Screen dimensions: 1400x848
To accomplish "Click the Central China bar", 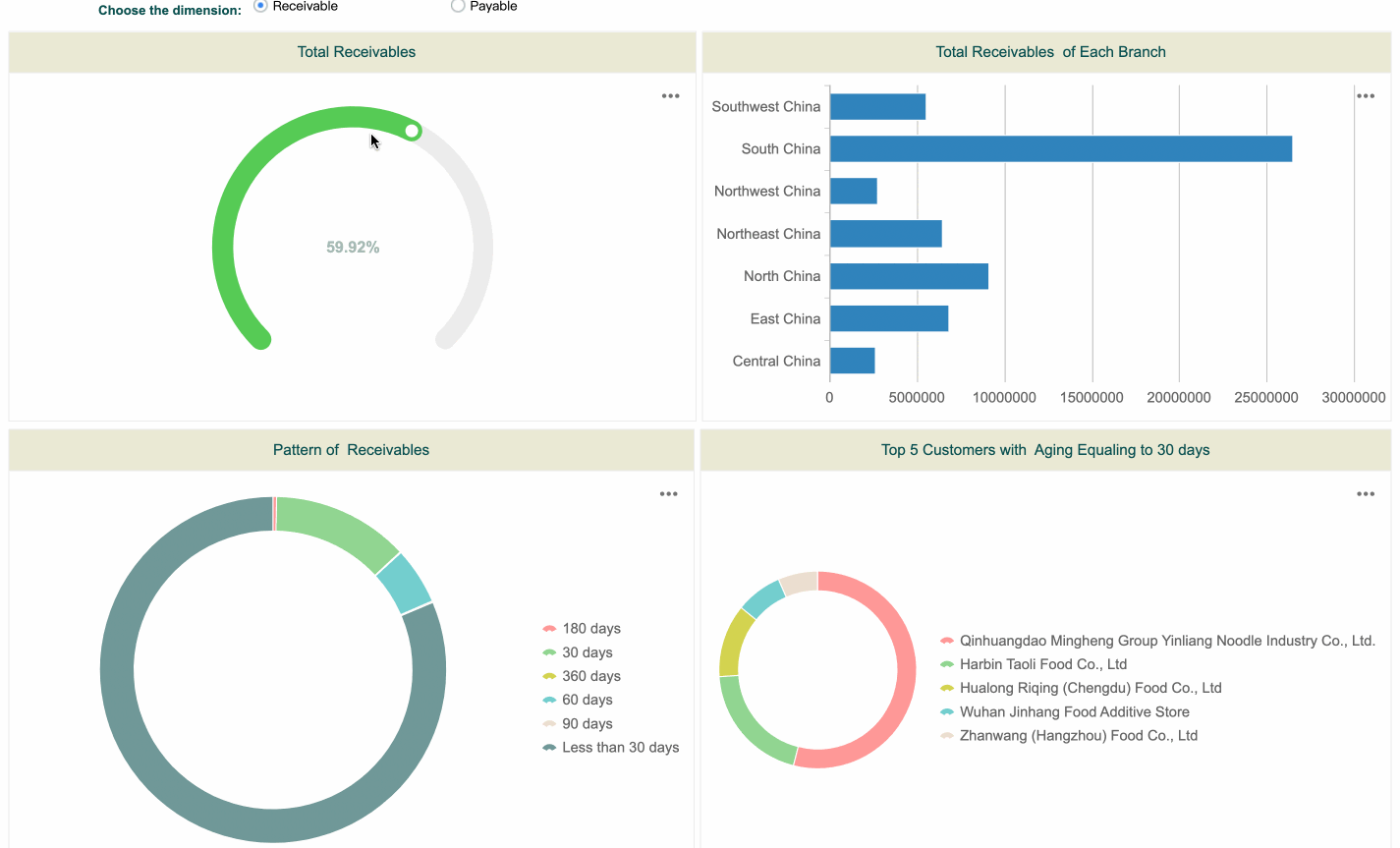I will pyautogui.click(x=853, y=361).
